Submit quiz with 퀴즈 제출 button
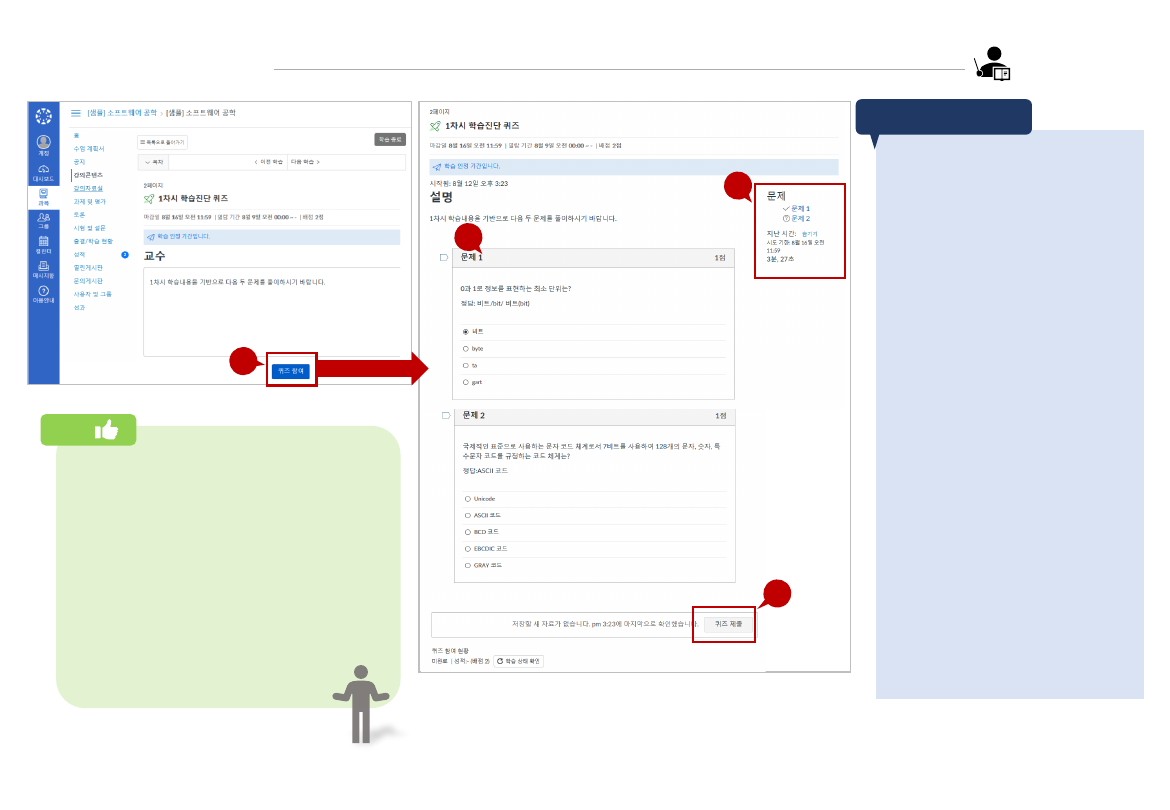Viewport: 1170px width, 810px height. pyautogui.click(x=727, y=623)
